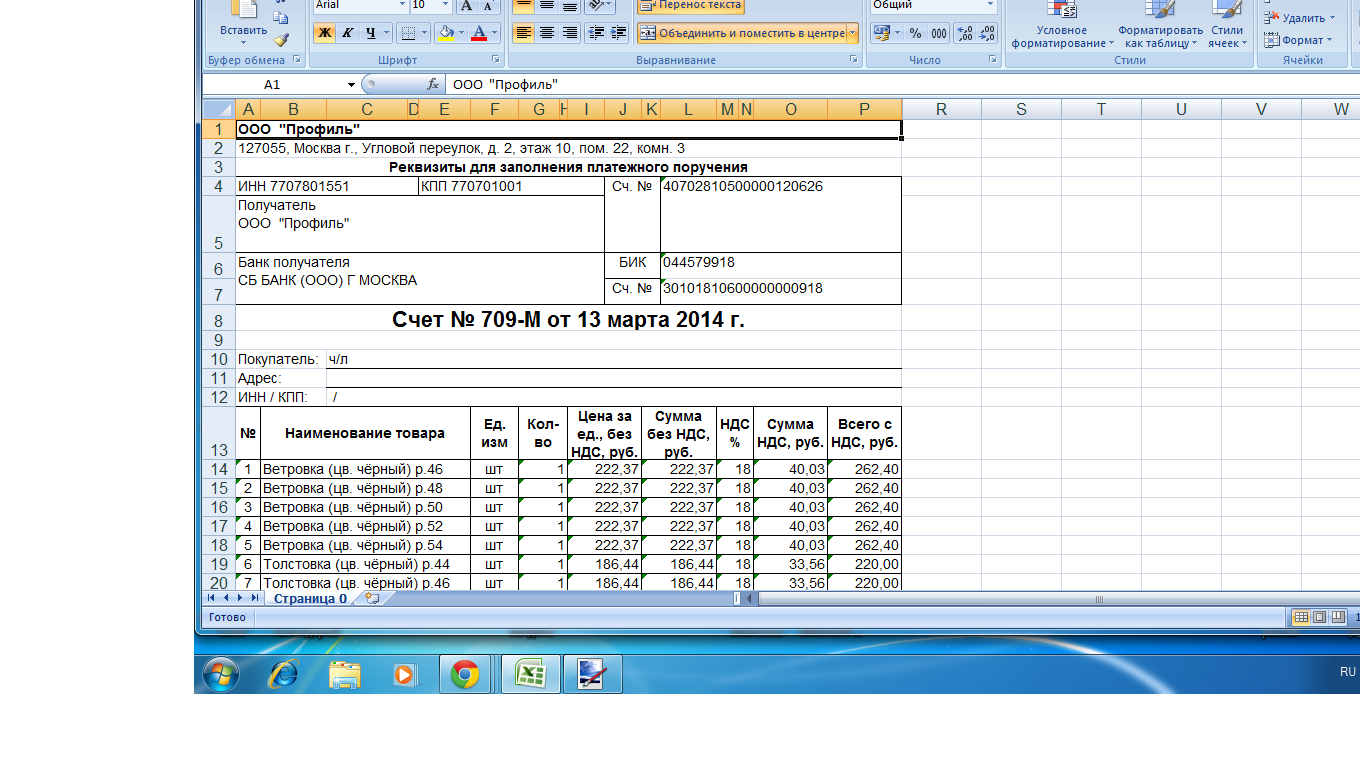Toggle bold (Ж) formatting

pos(324,33)
